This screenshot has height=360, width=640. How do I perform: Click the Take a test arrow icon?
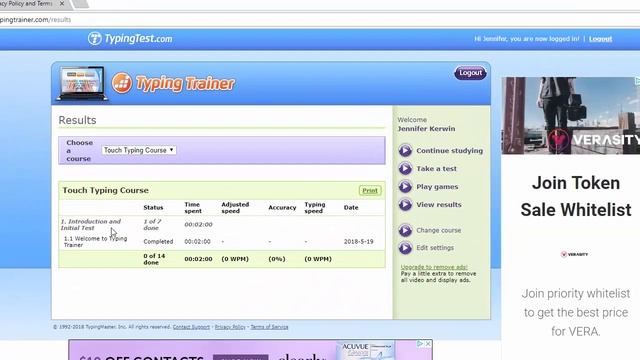[x=405, y=169]
